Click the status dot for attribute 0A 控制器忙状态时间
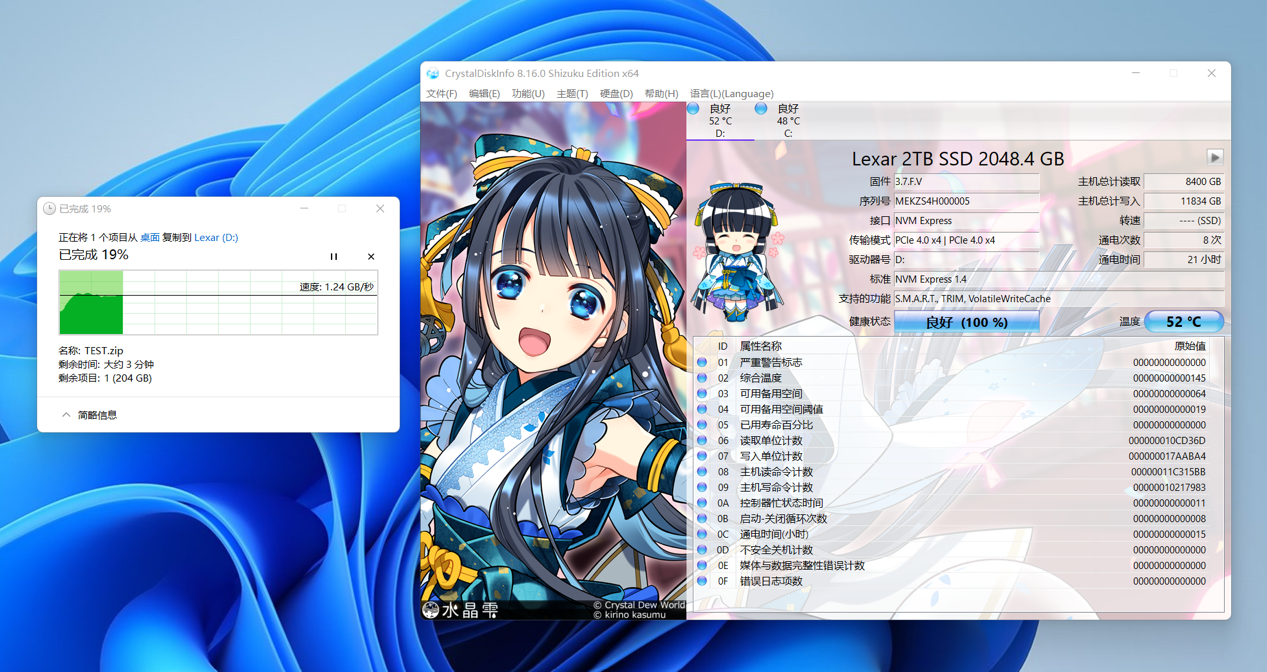Viewport: 1267px width, 672px height. pyautogui.click(x=702, y=503)
